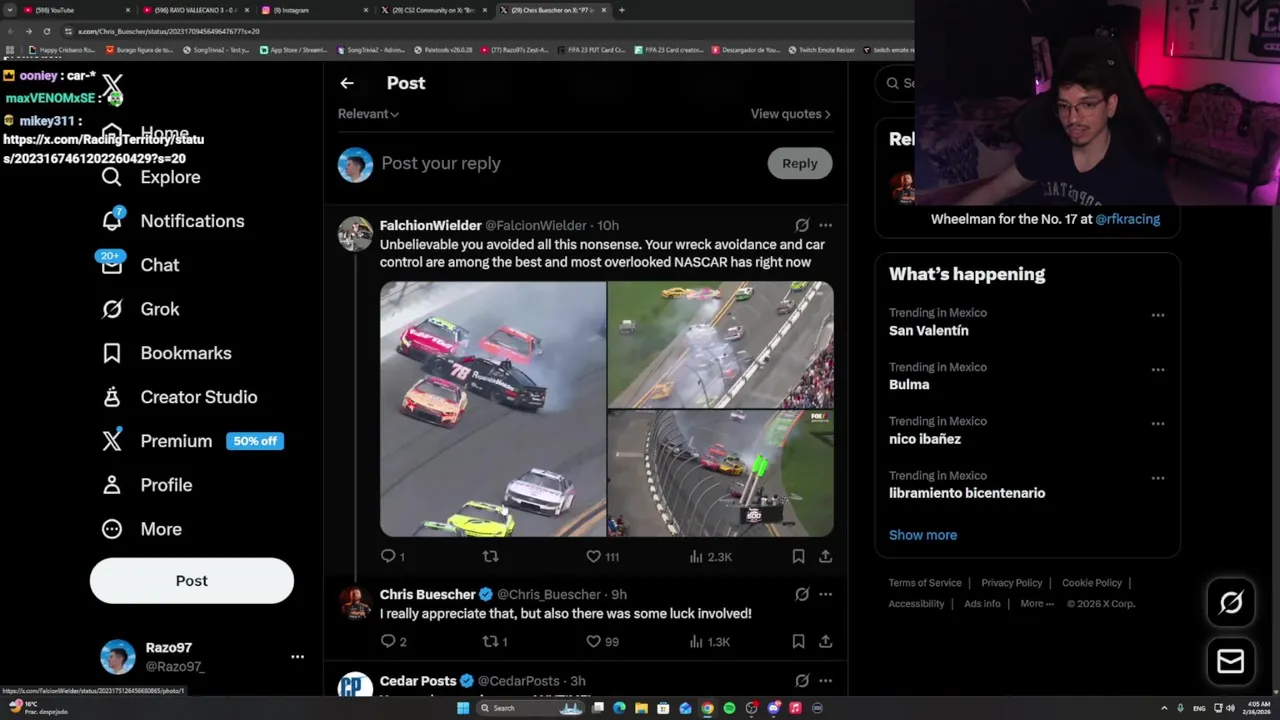
Task: Open Razo97 account menu dots
Action: (x=297, y=657)
